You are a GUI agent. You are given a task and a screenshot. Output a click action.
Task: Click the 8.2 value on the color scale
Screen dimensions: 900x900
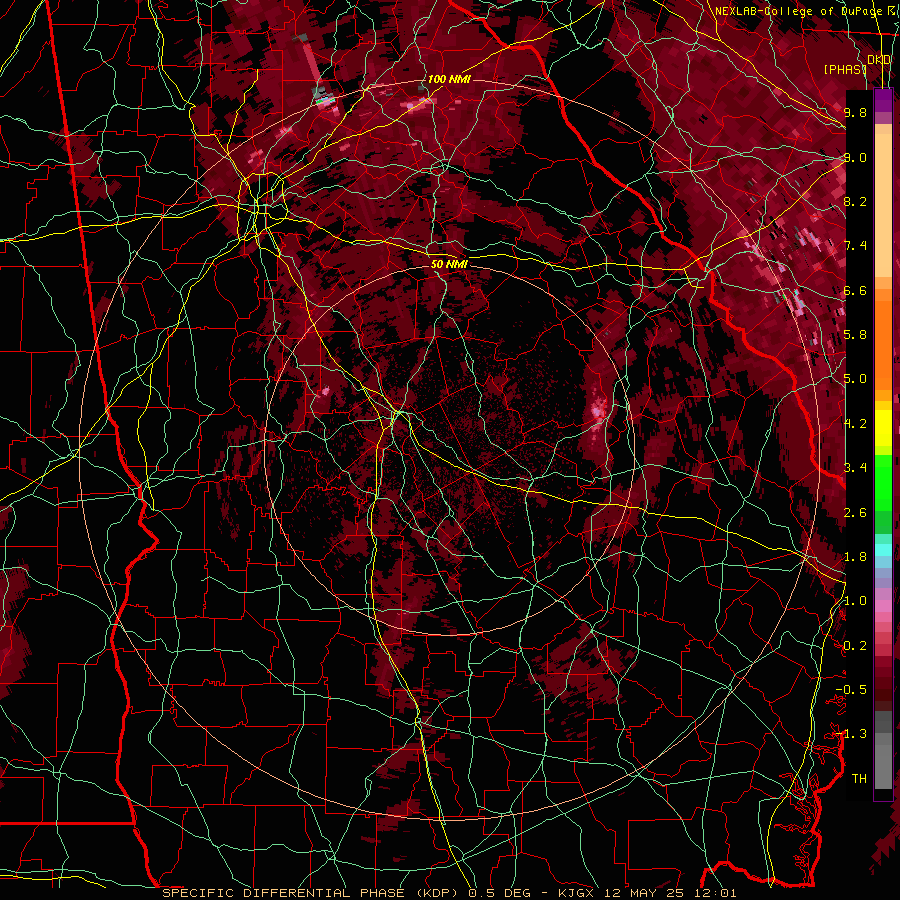click(x=855, y=201)
